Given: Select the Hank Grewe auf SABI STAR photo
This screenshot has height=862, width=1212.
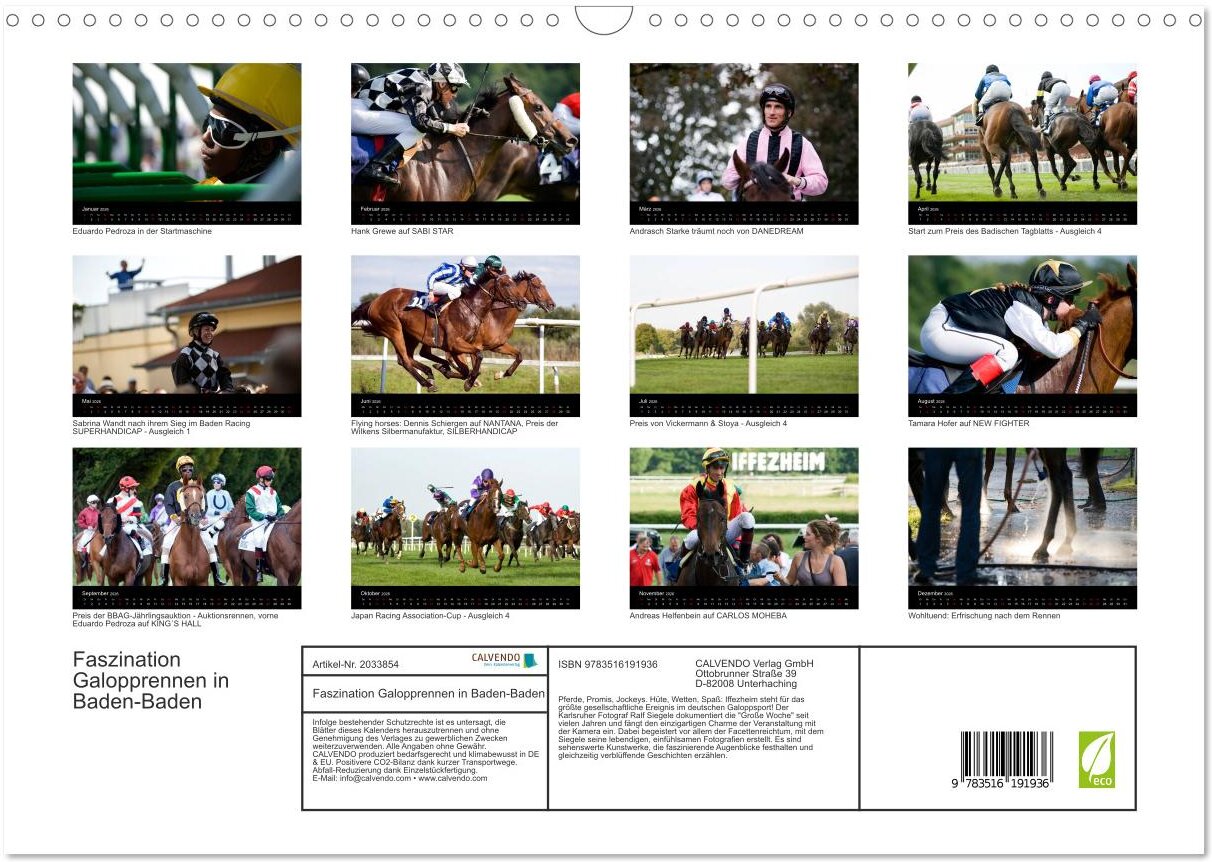Looking at the screenshot, I should 465,133.
